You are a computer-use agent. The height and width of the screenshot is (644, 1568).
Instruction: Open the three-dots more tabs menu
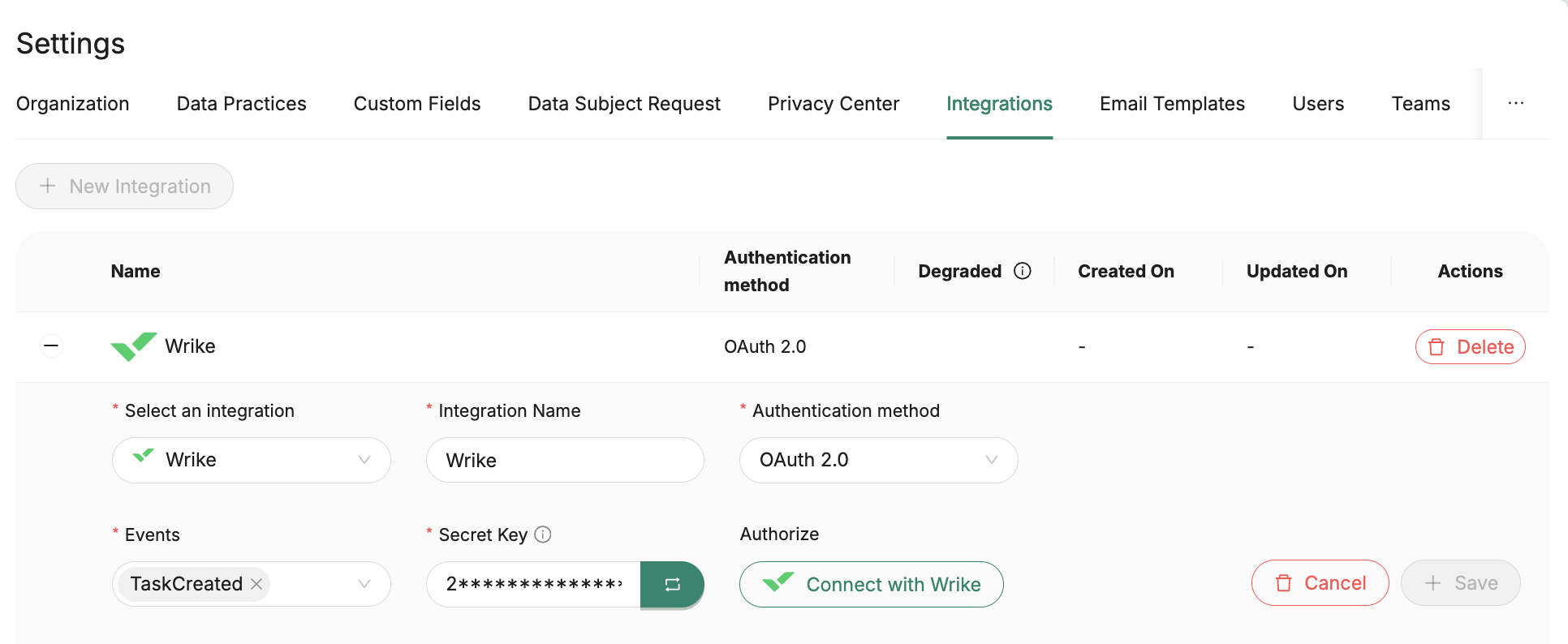point(1515,104)
